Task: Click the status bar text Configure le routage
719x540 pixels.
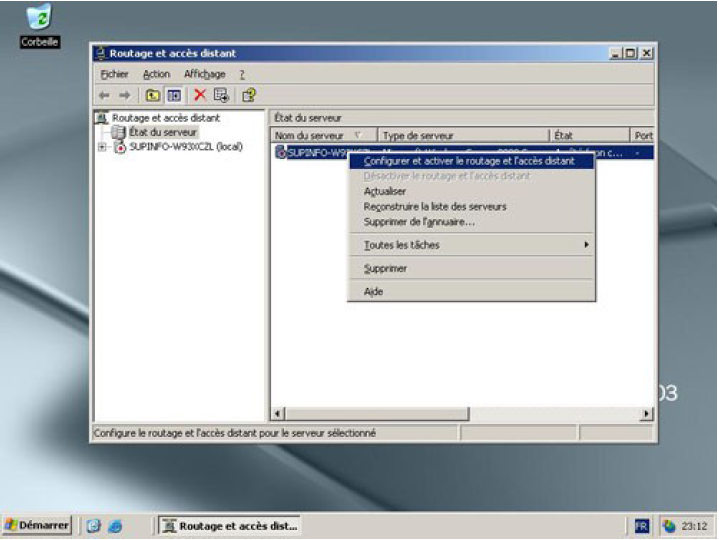Action: [x=235, y=433]
